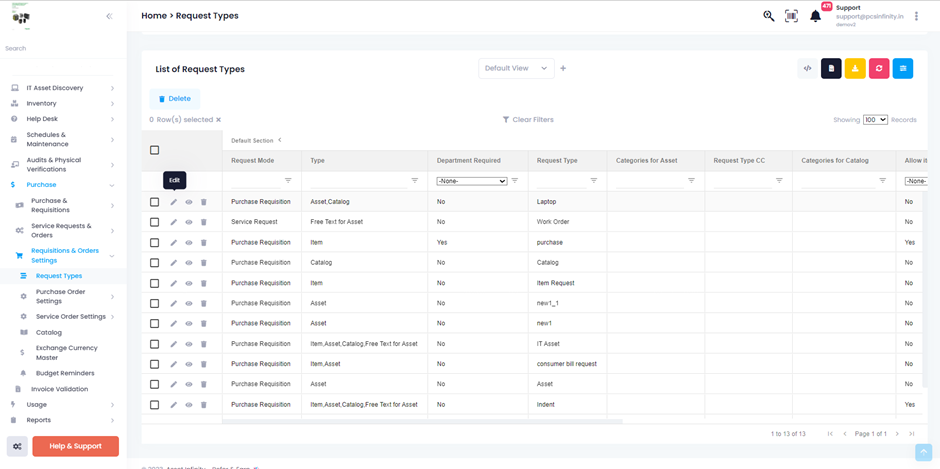Click the Help & Support button
940x469 pixels.
76,446
